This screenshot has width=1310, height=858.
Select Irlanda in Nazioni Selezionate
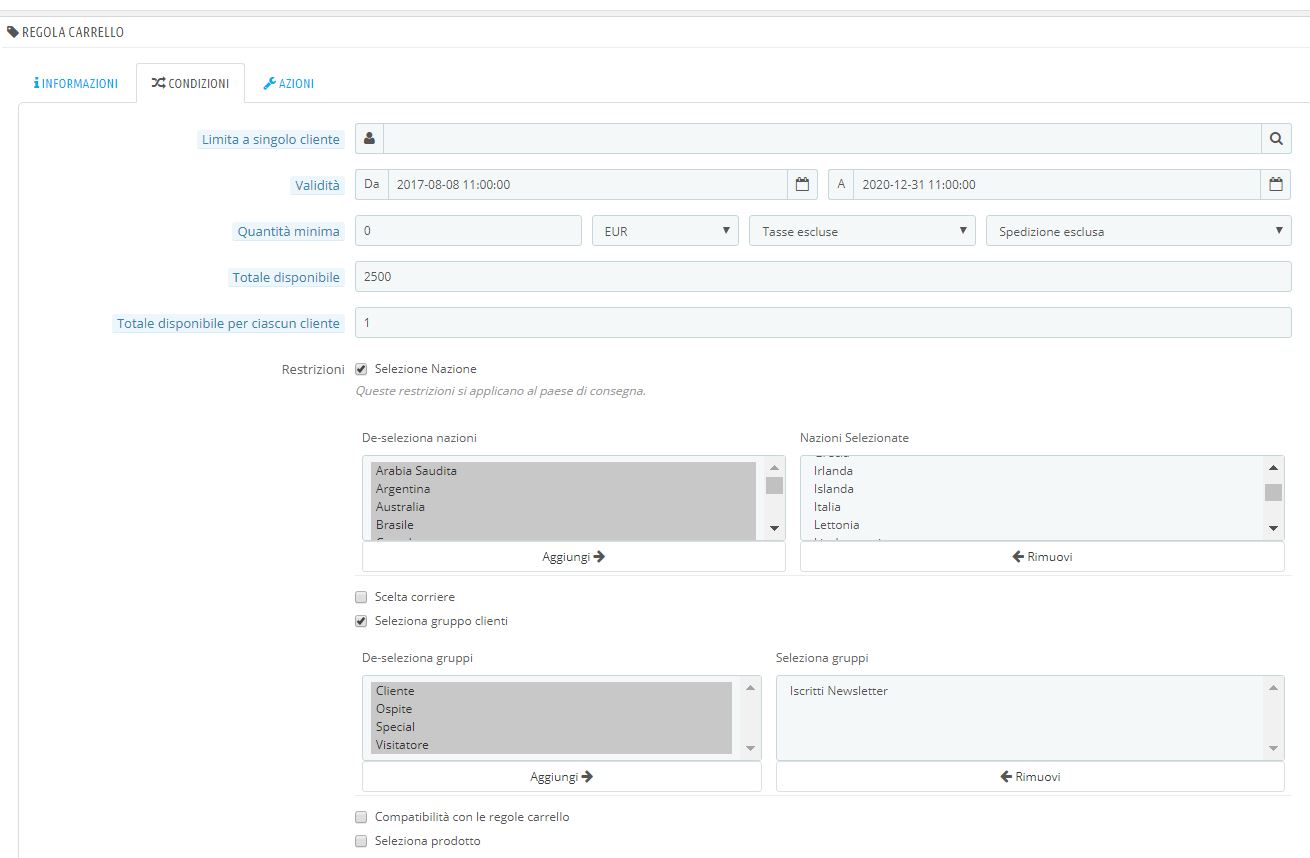pyautogui.click(x=1032, y=471)
